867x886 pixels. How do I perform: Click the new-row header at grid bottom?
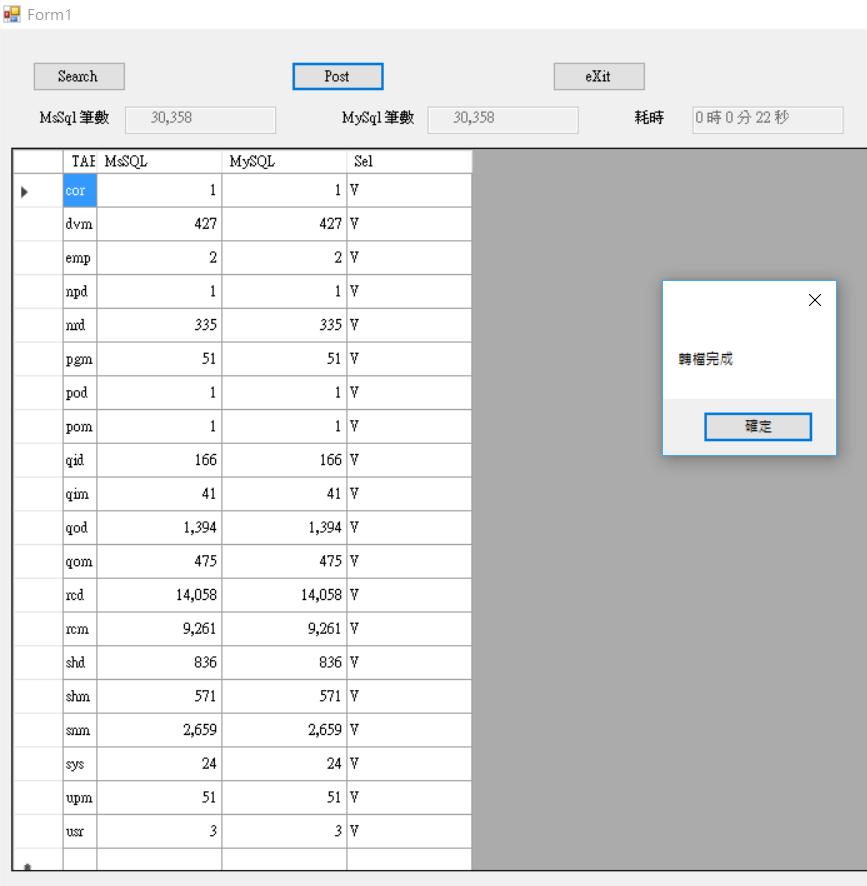pyautogui.click(x=38, y=859)
